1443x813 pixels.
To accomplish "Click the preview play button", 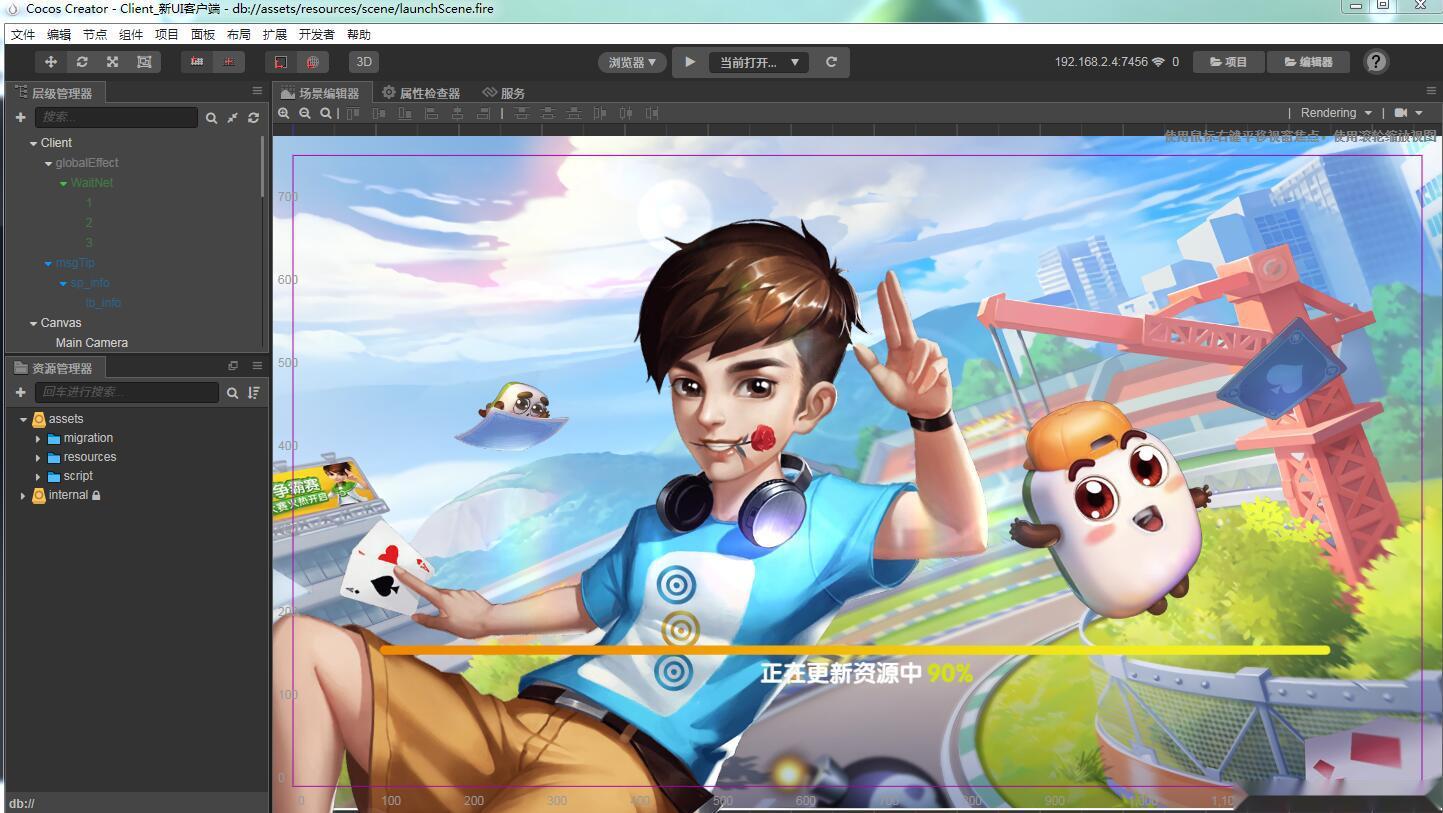I will (x=690, y=62).
